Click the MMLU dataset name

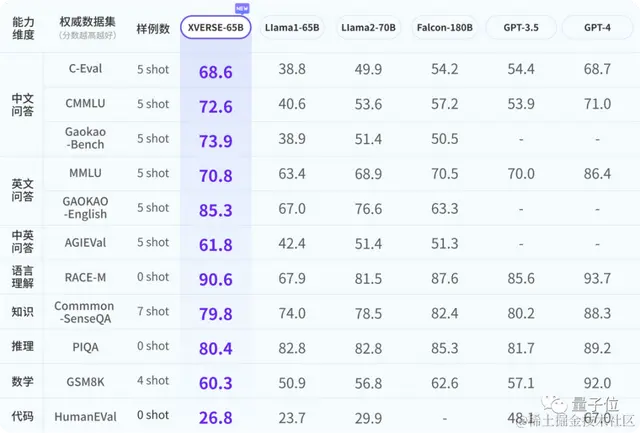pos(85,173)
